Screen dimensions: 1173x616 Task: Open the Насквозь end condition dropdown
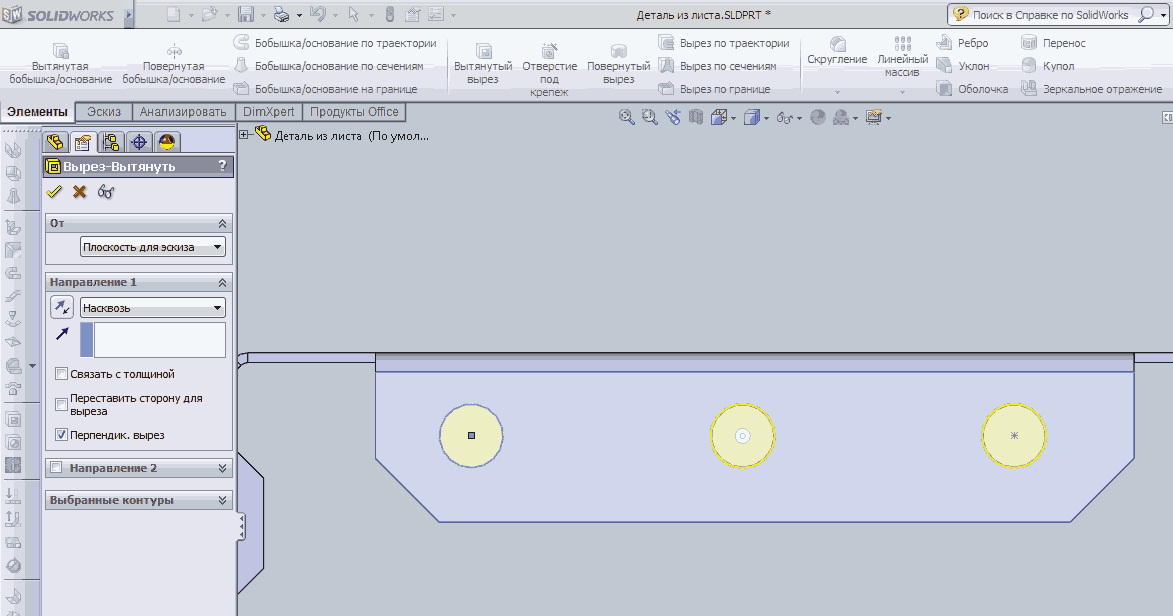point(153,308)
